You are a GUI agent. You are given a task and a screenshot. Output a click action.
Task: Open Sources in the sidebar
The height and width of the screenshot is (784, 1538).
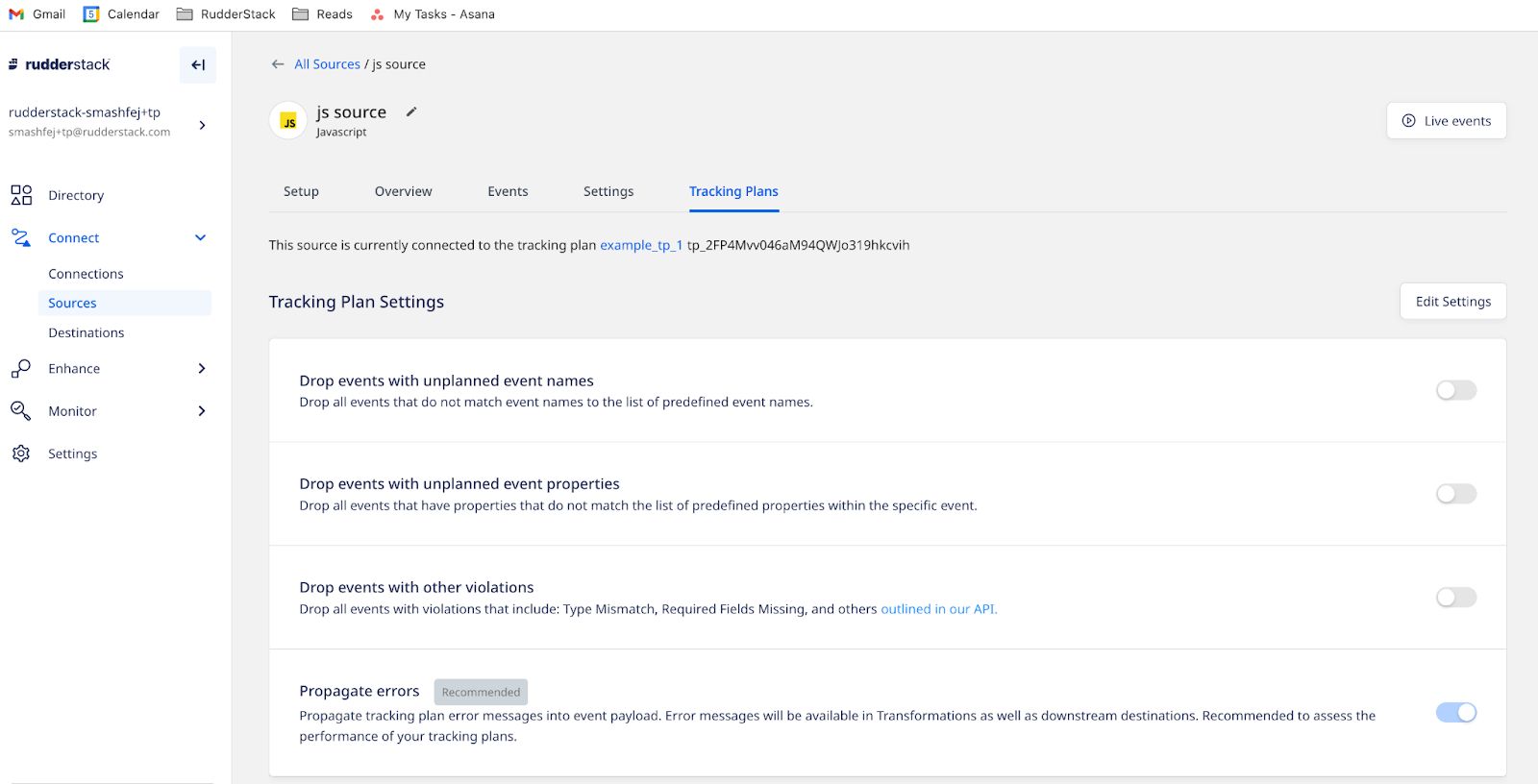coord(124,303)
